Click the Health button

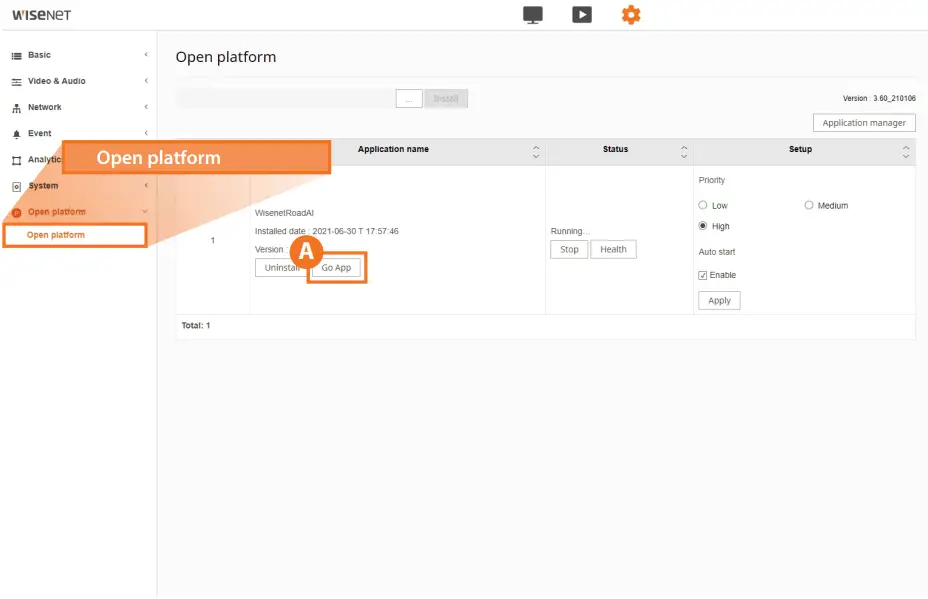pos(613,249)
